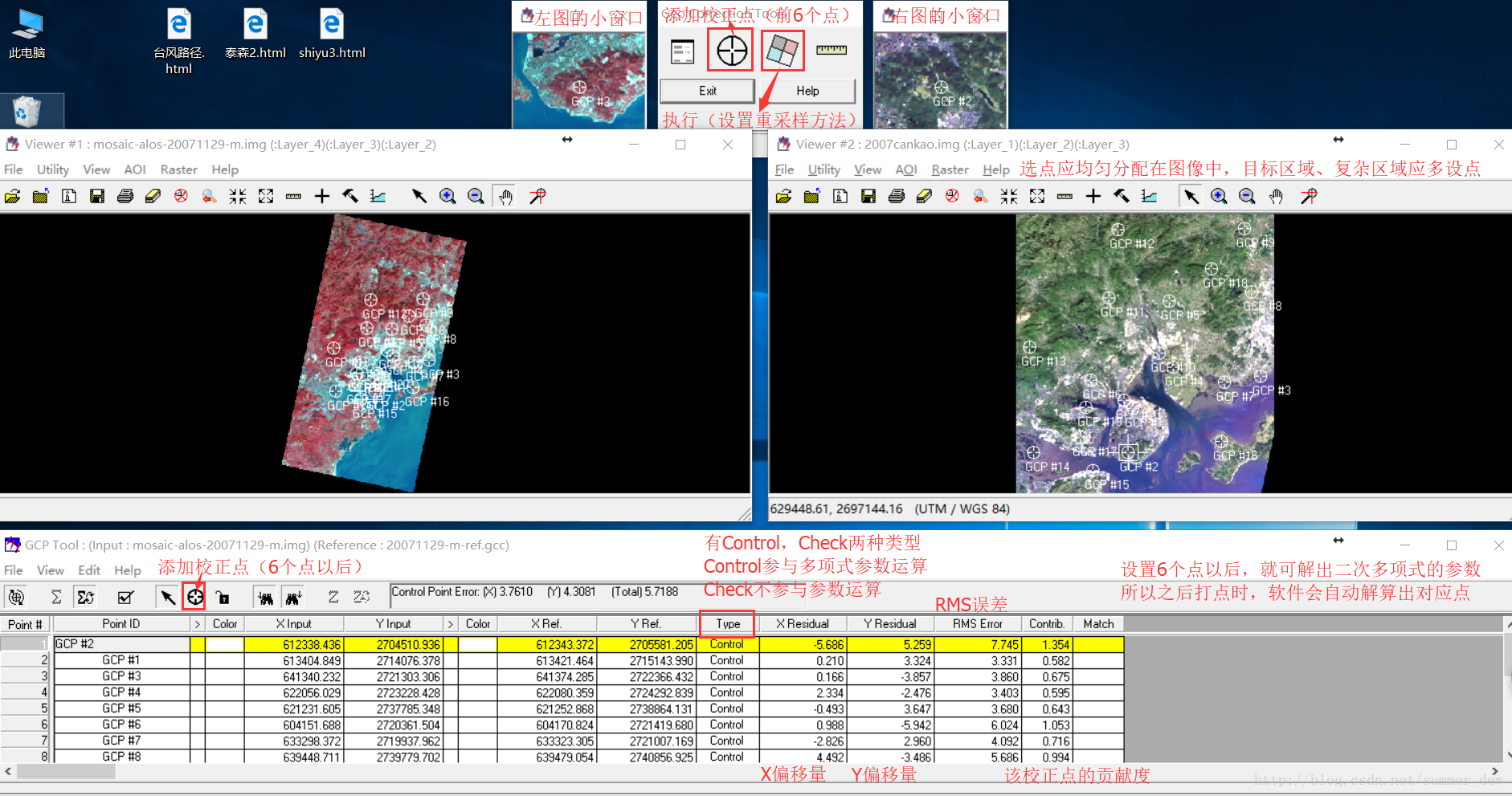Fit image to window in Viewer #1
This screenshot has width=1512, height=796.
pos(266,196)
